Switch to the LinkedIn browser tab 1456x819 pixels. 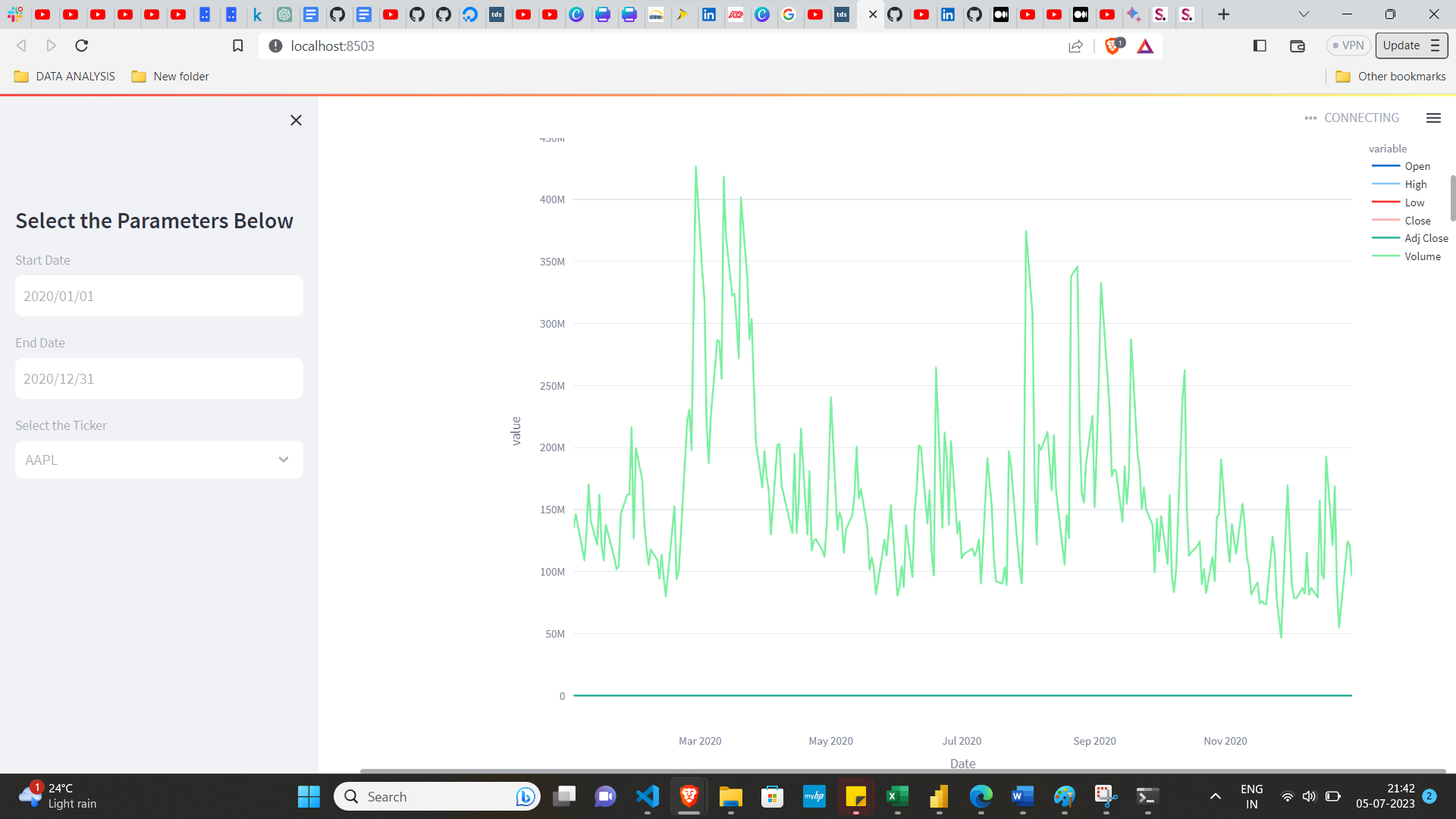(x=711, y=14)
